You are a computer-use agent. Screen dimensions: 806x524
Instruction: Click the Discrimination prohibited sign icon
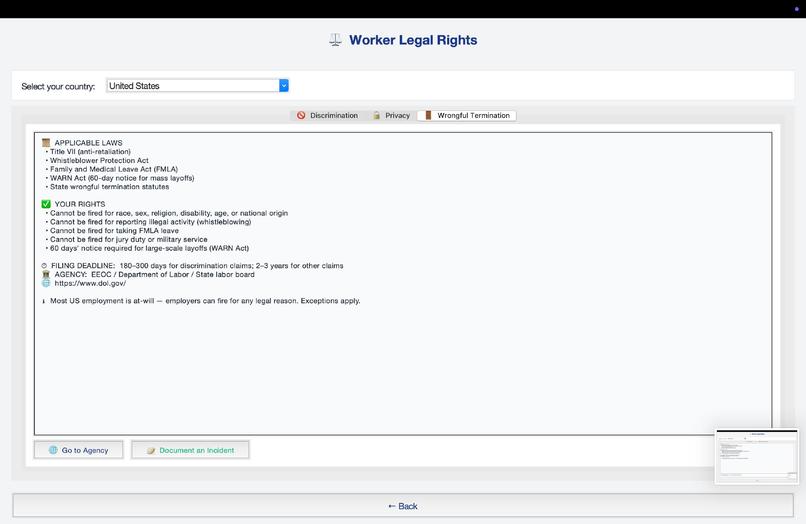(x=301, y=115)
